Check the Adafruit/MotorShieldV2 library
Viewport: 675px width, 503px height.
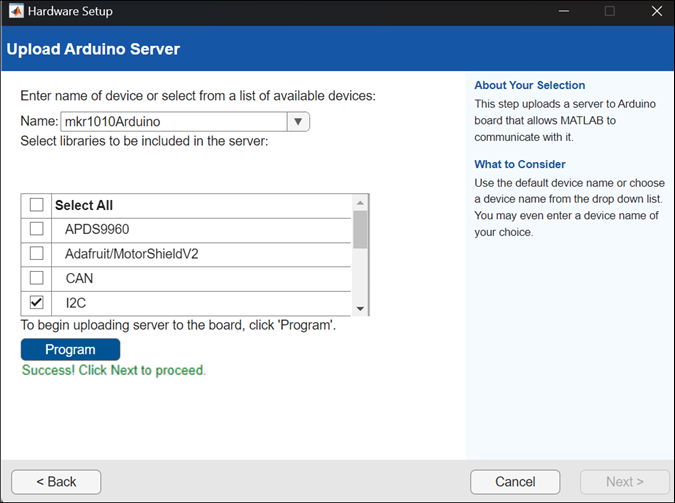37,254
